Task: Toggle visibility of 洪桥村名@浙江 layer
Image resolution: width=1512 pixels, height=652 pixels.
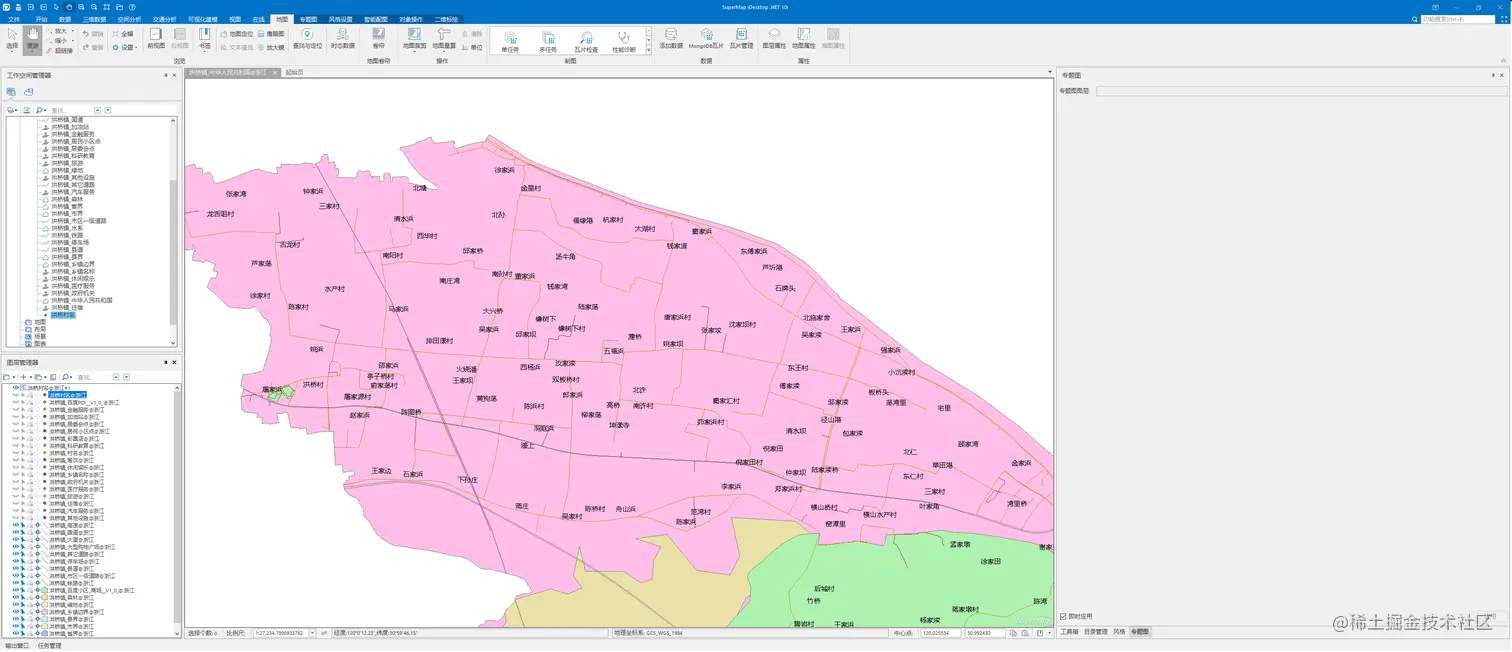Action: pos(16,395)
